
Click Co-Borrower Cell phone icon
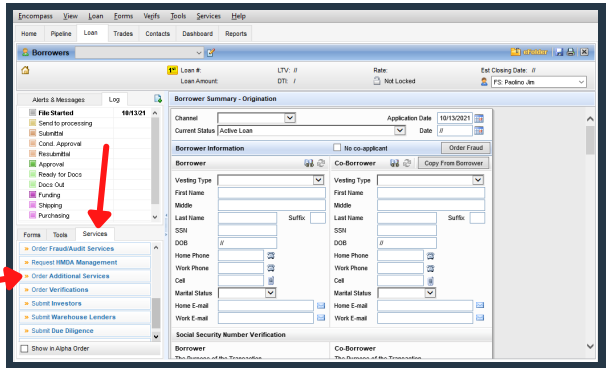(430, 281)
